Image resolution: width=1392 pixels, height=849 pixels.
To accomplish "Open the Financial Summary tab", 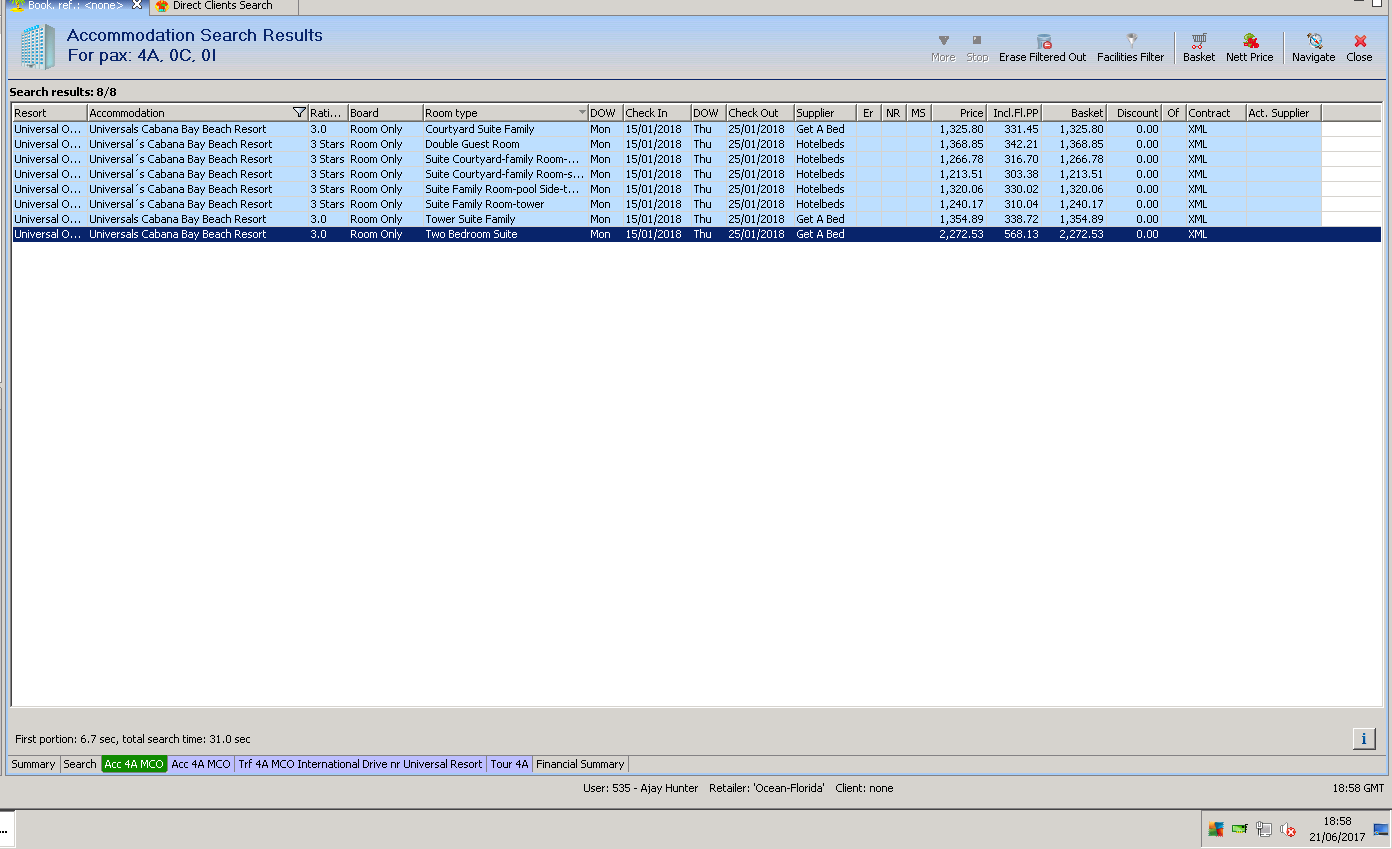I will 580,764.
